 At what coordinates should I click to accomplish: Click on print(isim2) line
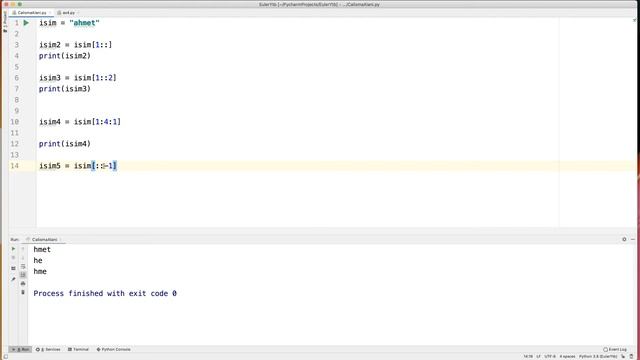coord(64,56)
